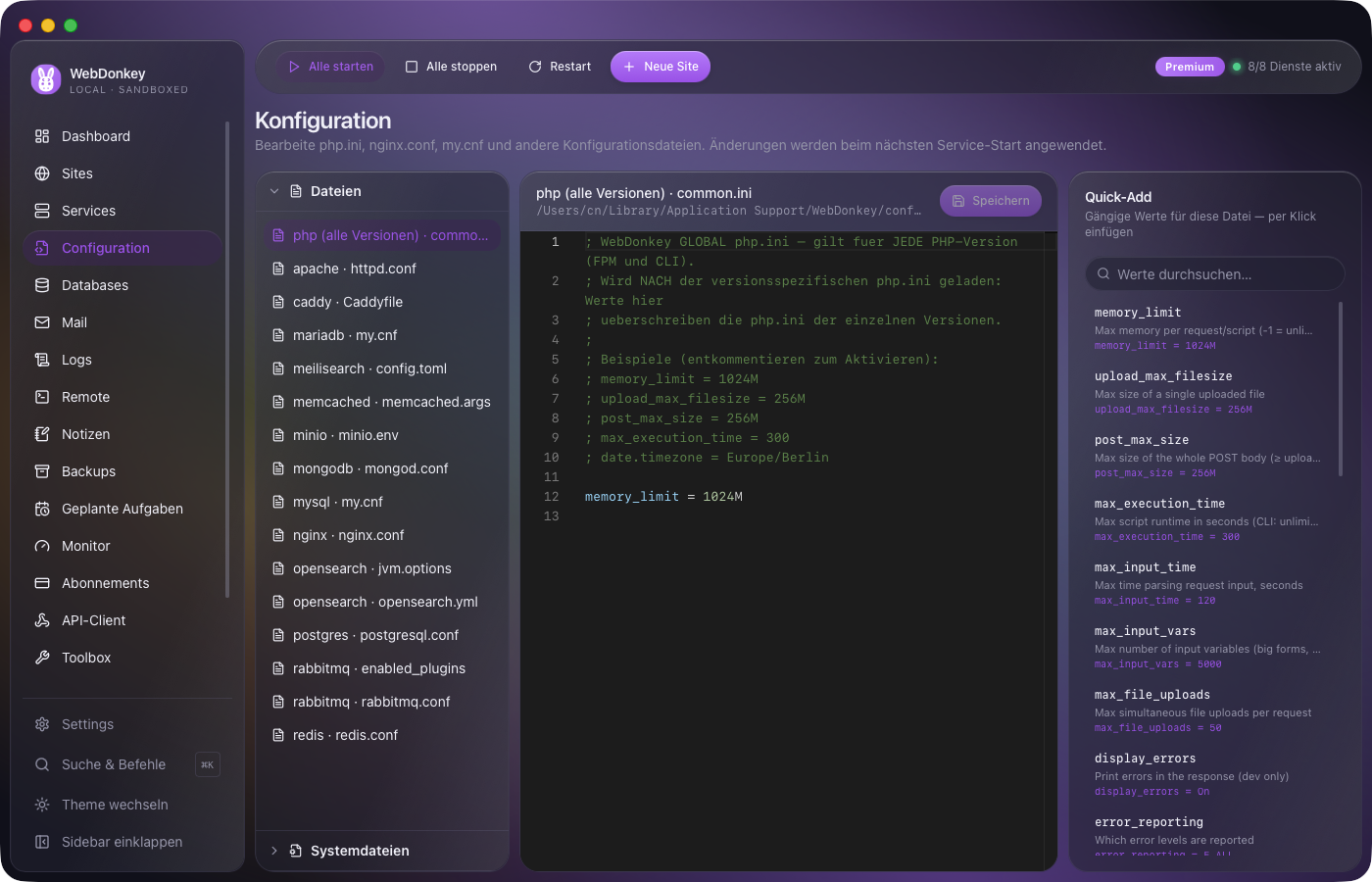Viewport: 1372px width, 882px height.
Task: Click the ⌘K shortcut badge
Action: coord(208,764)
